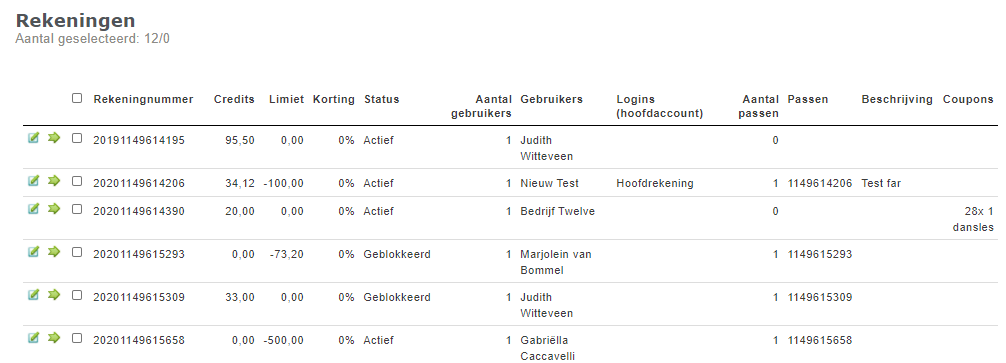Edit account 20201149615658 via pencil icon
Screen dimensions: 1006x363
click(x=33, y=338)
